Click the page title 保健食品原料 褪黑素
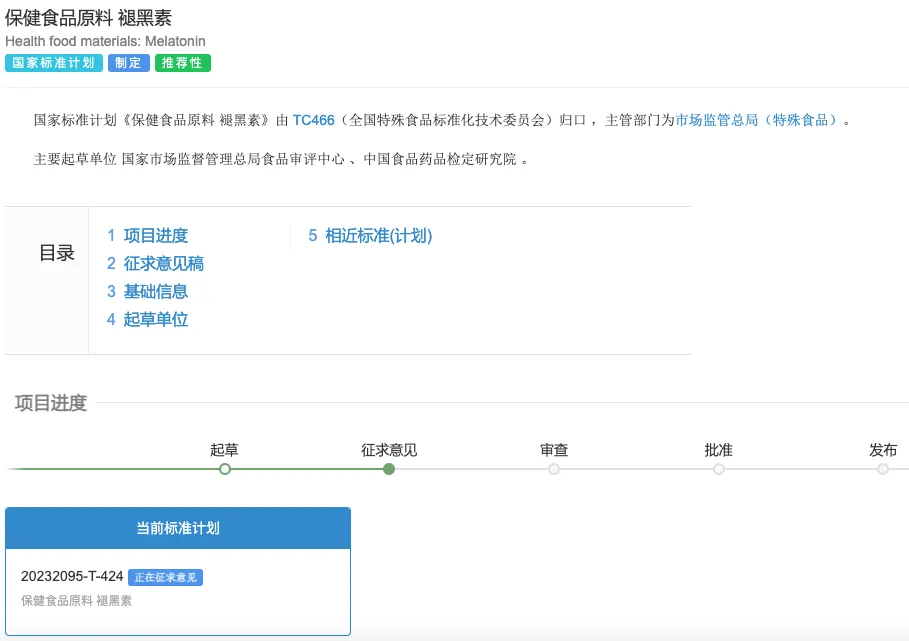 88,18
